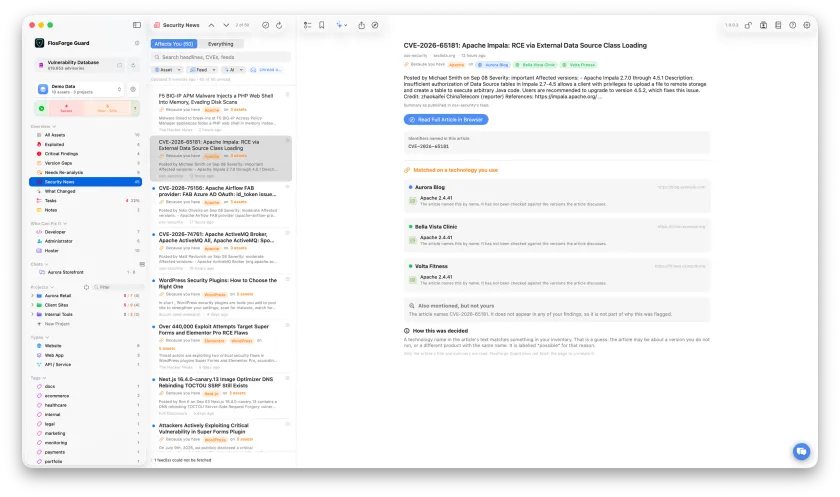The width and height of the screenshot is (840, 497).
Task: Toggle the sidebar panel icon
Action: click(x=137, y=25)
